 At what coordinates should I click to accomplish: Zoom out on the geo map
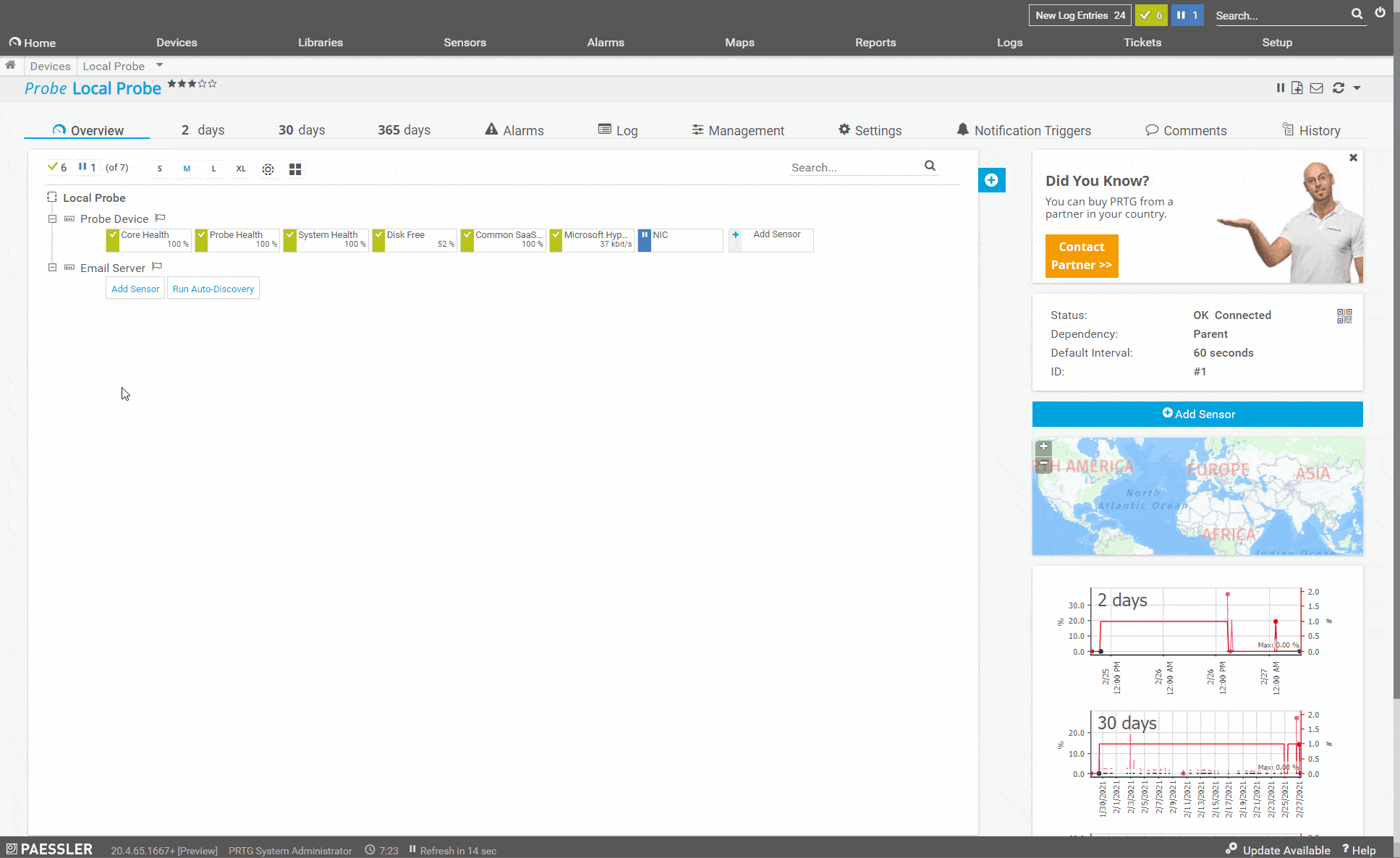tap(1043, 465)
